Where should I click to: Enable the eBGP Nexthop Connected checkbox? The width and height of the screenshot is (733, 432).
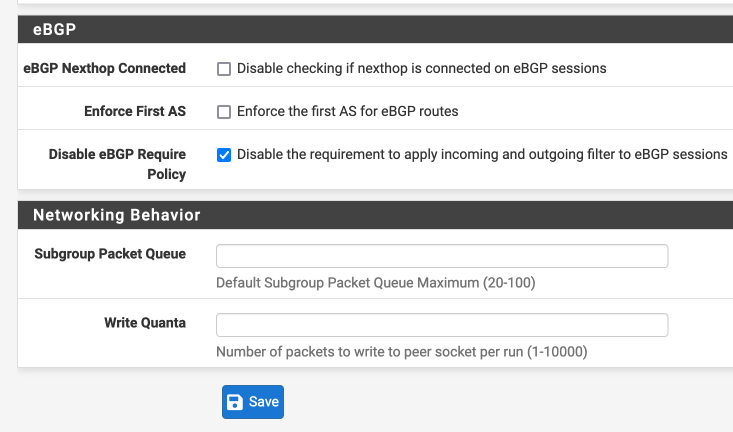(x=224, y=69)
